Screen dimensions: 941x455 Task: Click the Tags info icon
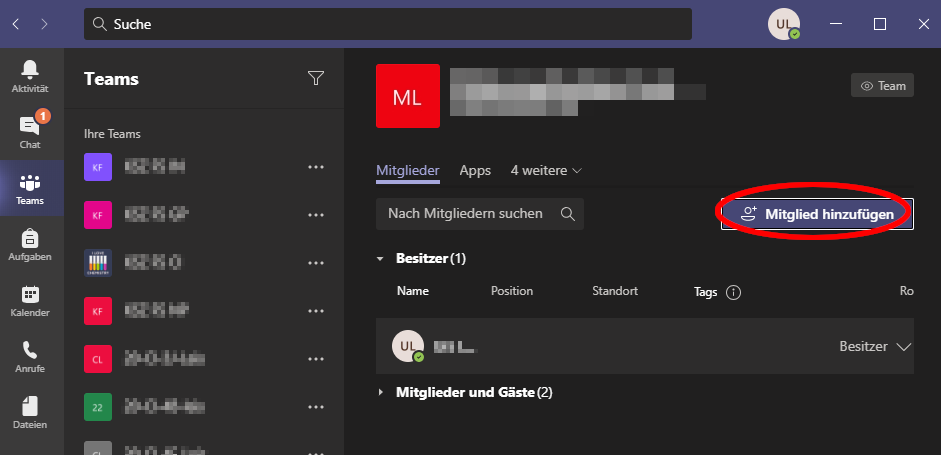pos(733,292)
